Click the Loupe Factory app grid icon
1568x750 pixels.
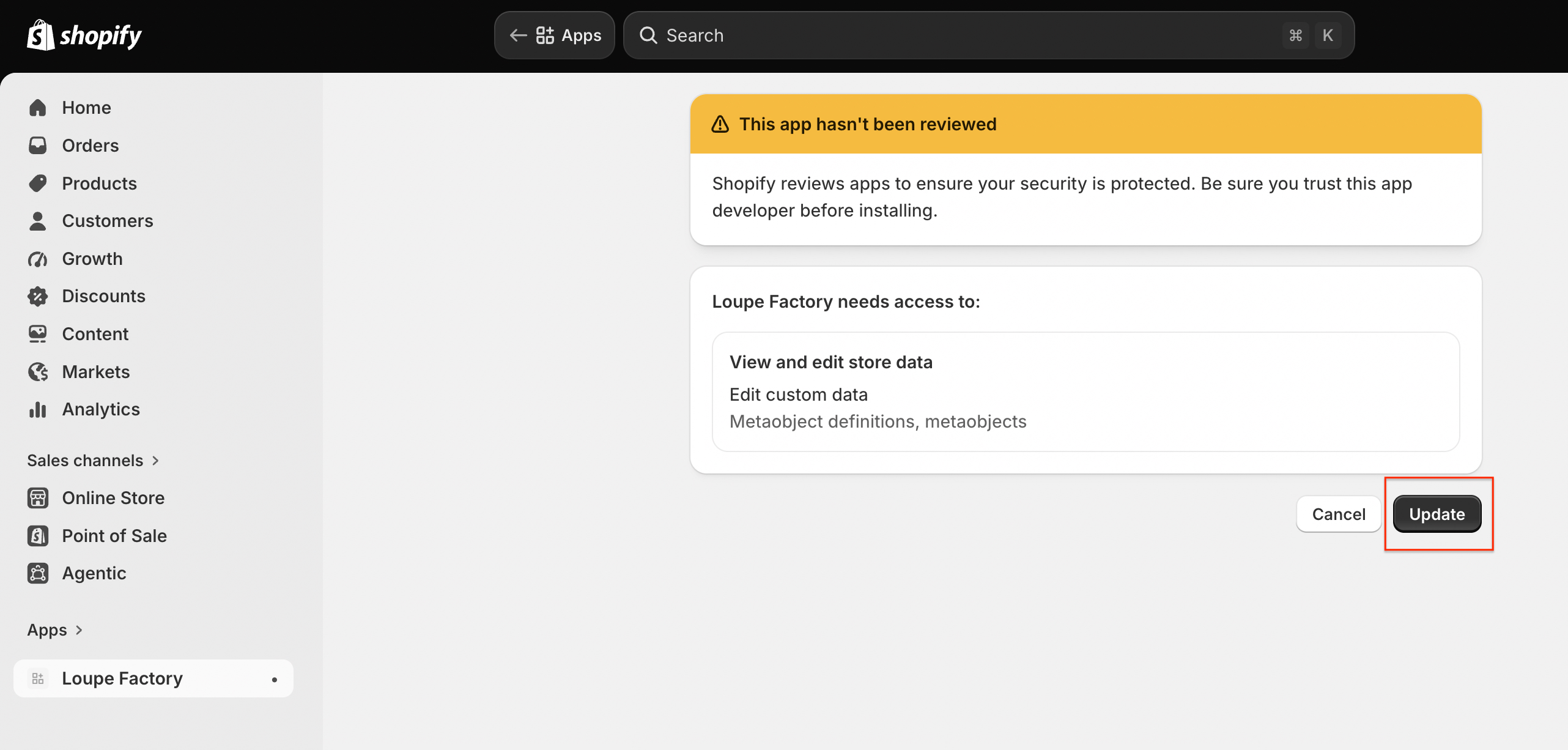coord(38,678)
